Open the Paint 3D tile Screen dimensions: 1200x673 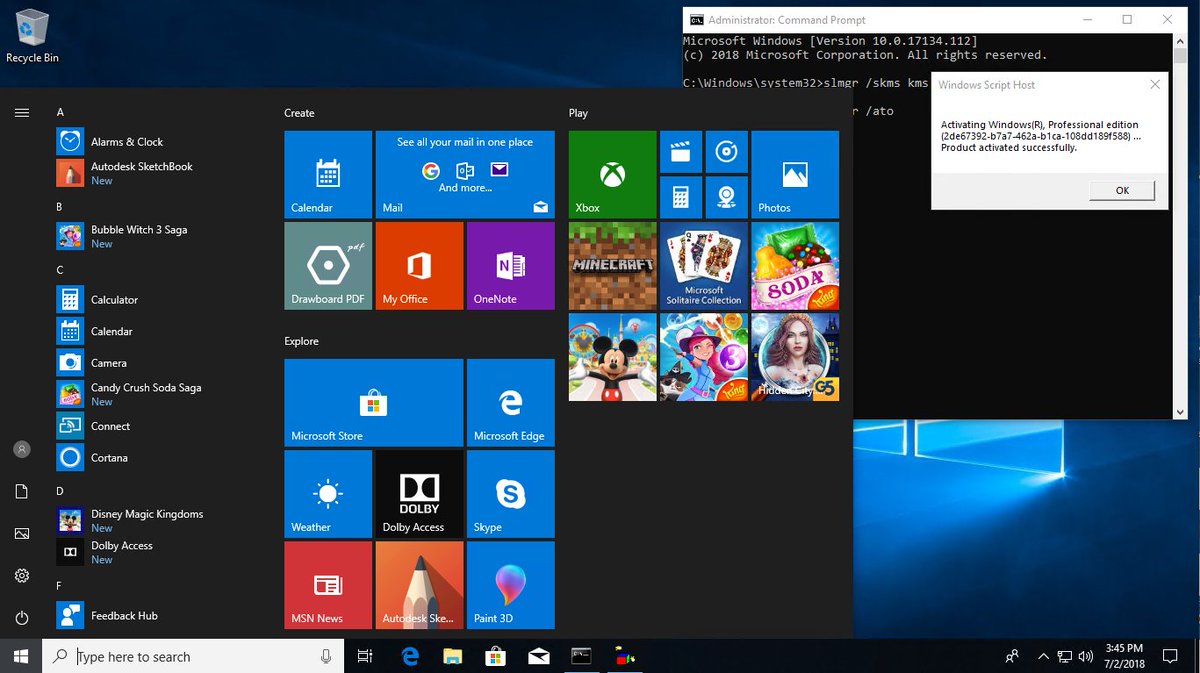[510, 585]
